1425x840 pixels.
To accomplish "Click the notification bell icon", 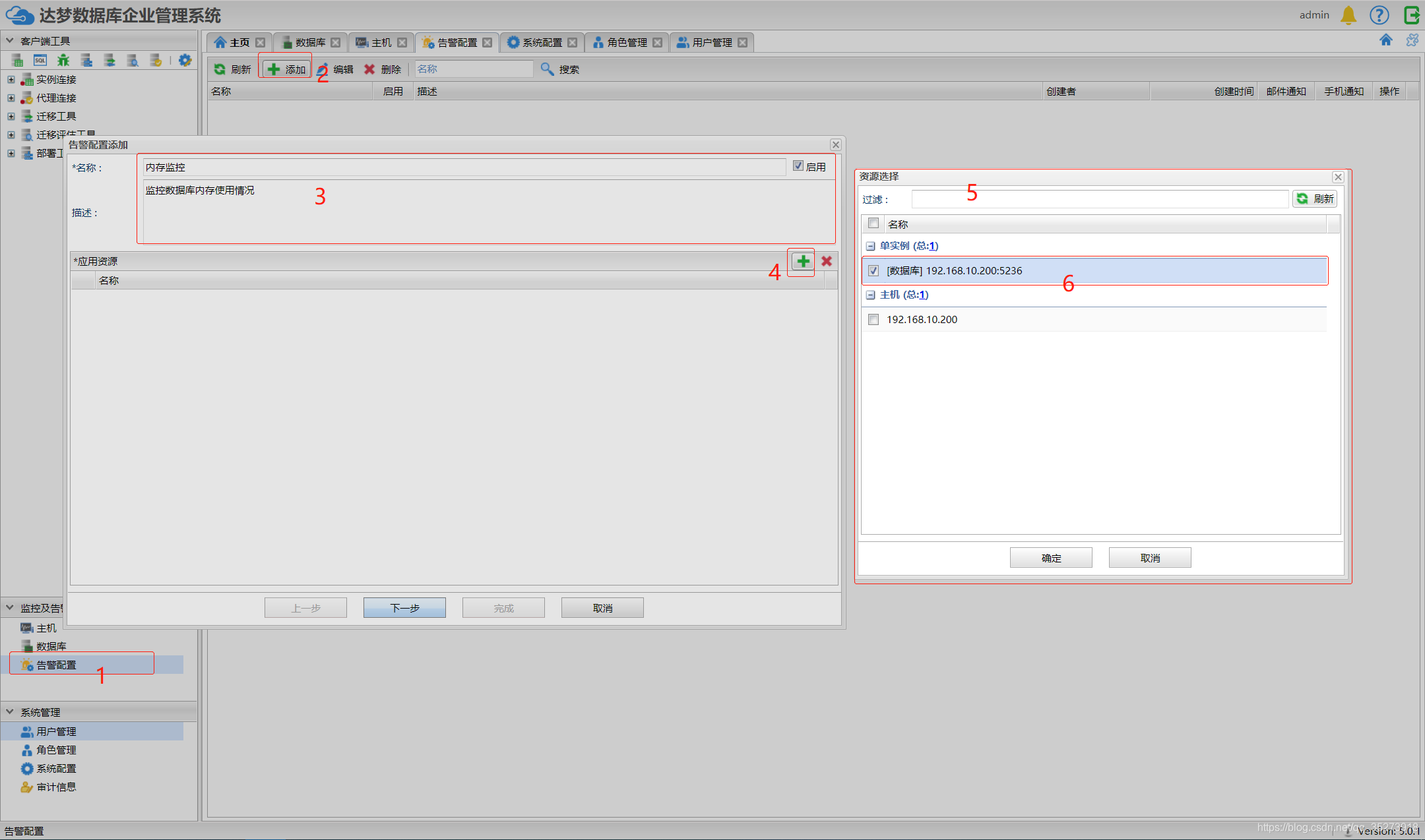I will point(1348,15).
